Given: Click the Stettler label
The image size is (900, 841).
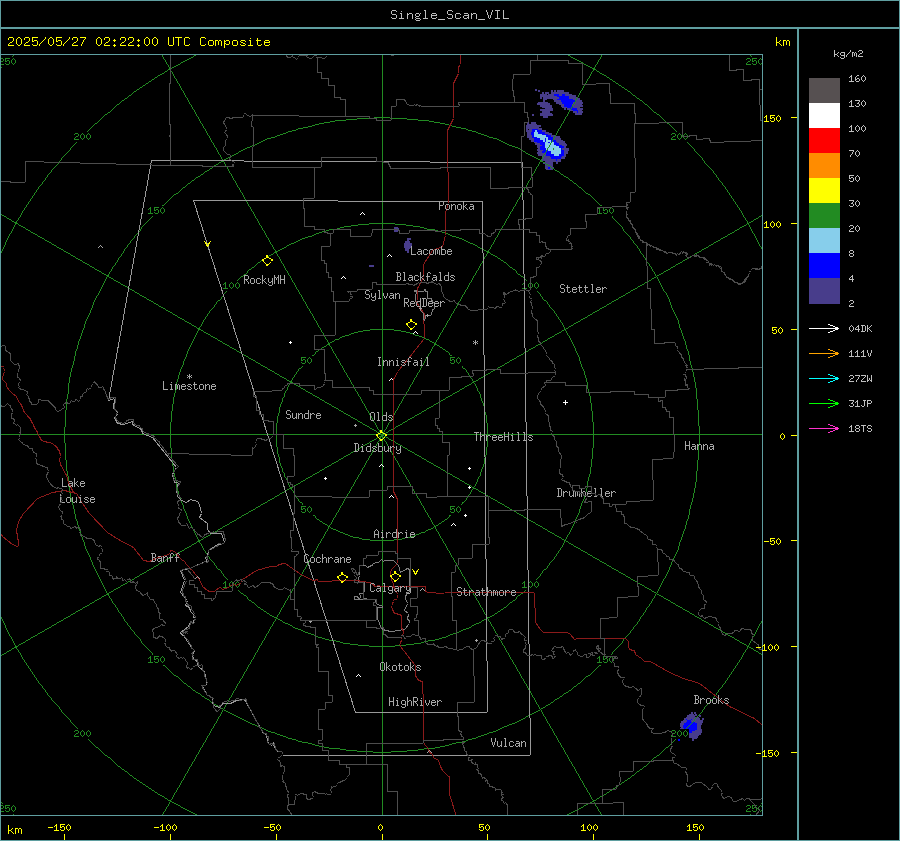Looking at the screenshot, I should tap(583, 289).
